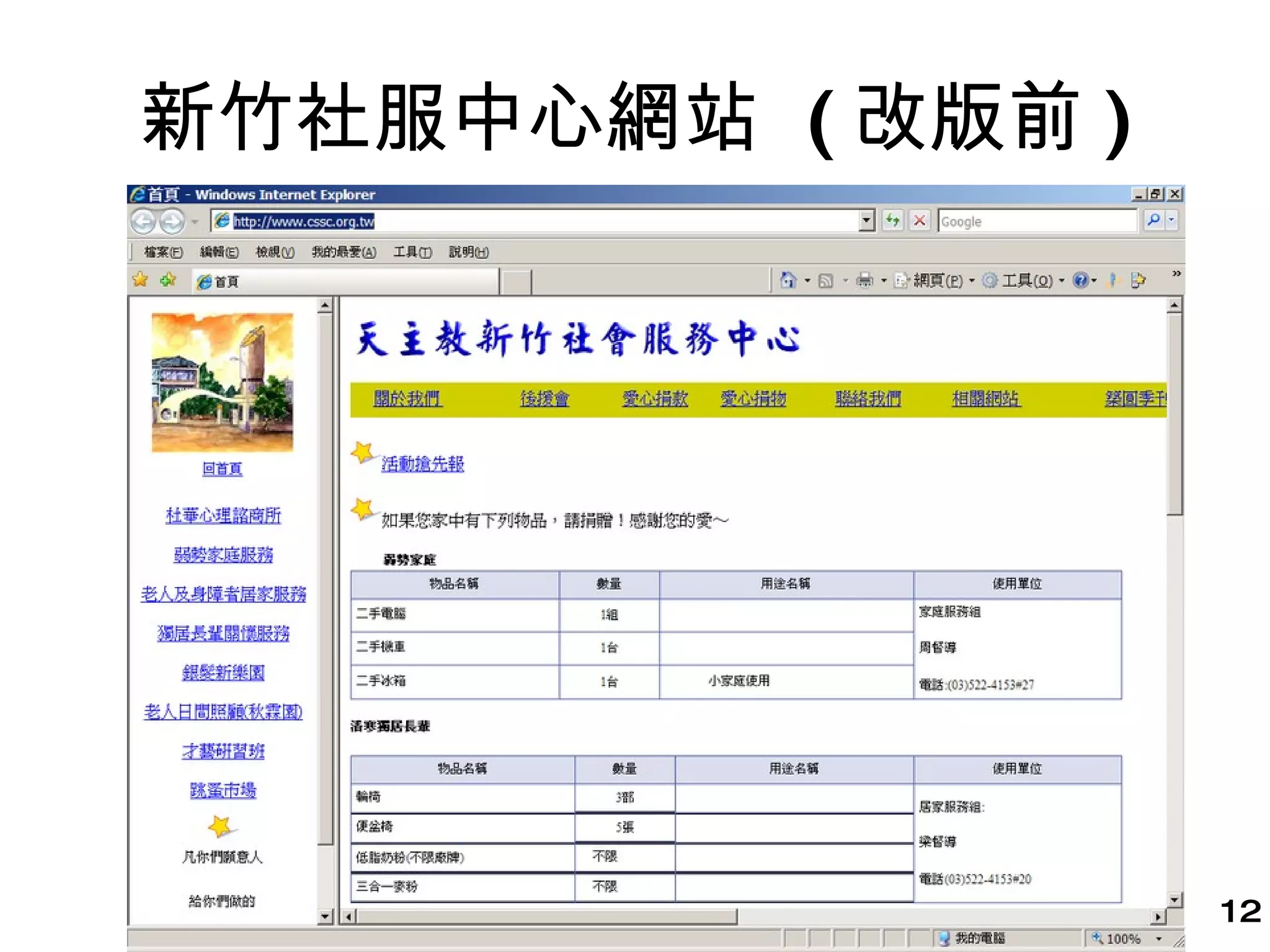Open 弱勢家庭服務 sidebar link
Screen dimensions: 1270x952
pos(223,555)
